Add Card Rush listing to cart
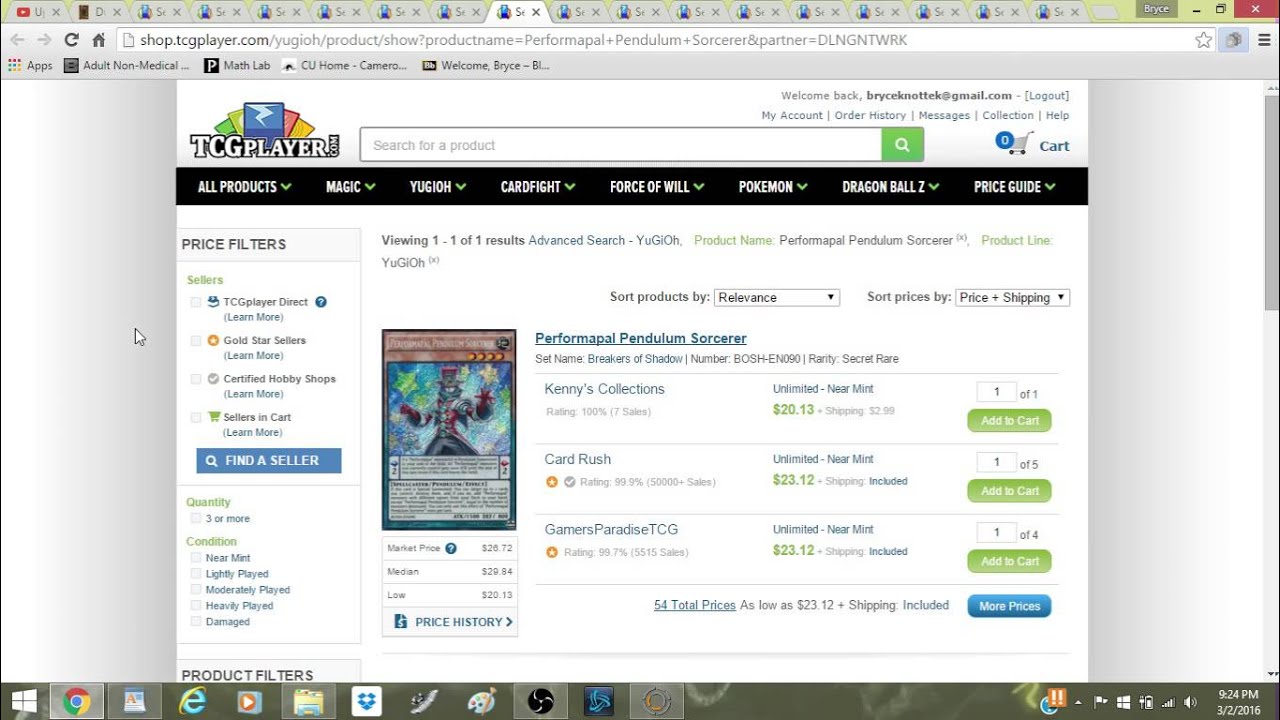This screenshot has width=1280, height=720. pos(1009,491)
